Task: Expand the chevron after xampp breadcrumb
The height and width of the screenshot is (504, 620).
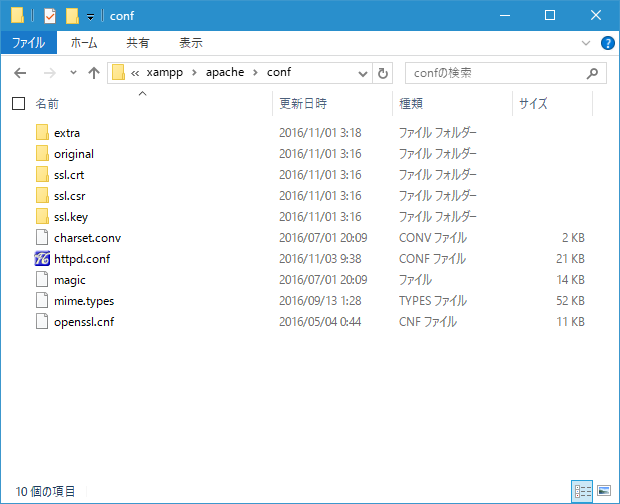Action: click(x=194, y=73)
